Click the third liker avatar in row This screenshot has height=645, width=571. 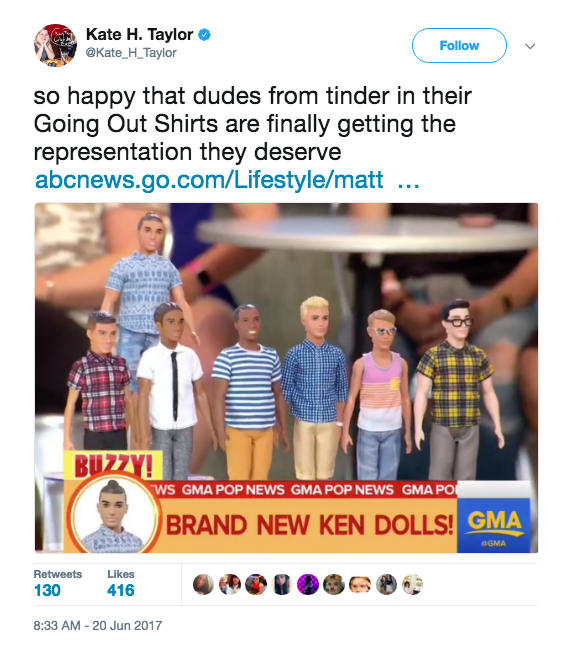(x=256, y=585)
